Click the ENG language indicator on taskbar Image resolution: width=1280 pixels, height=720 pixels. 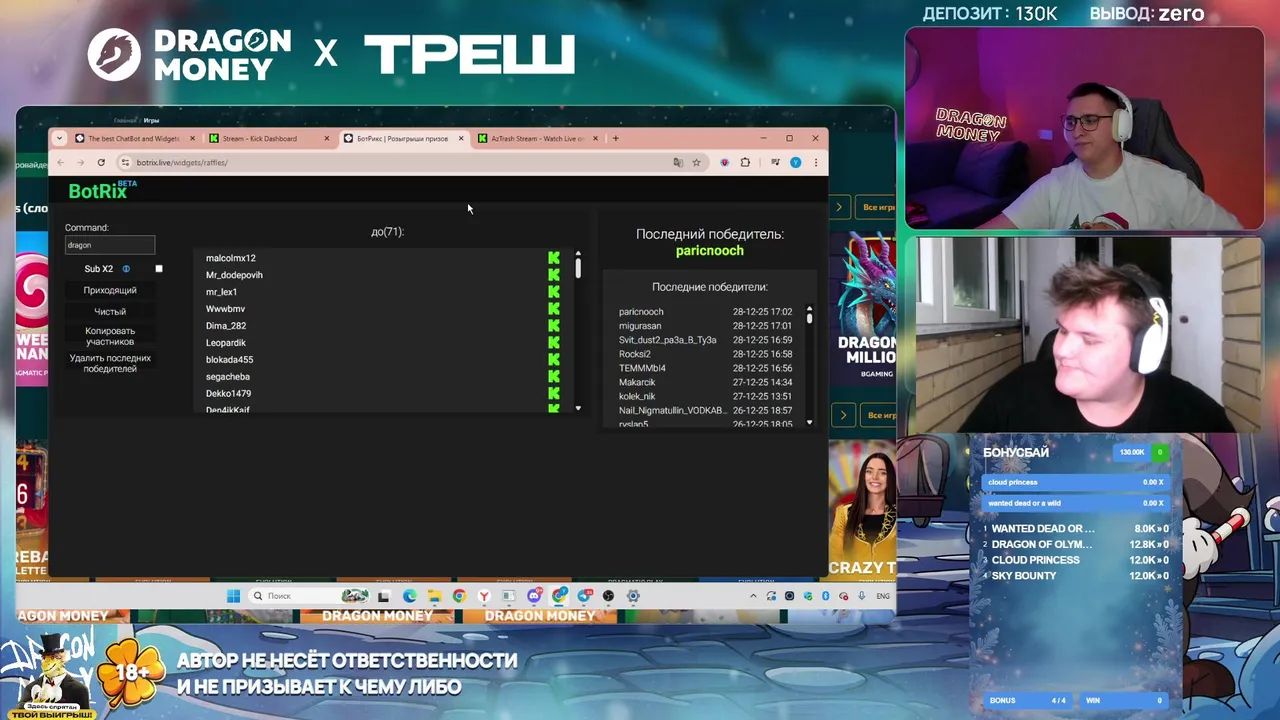click(x=882, y=596)
